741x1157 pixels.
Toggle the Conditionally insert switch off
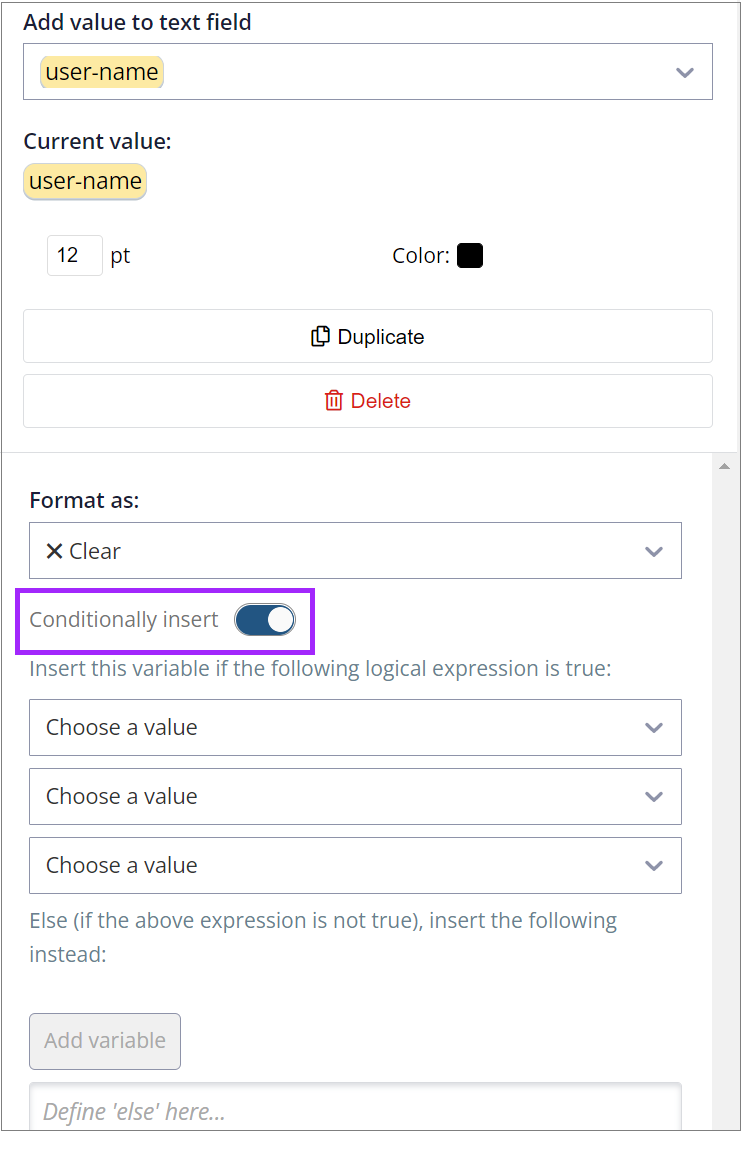[x=264, y=620]
